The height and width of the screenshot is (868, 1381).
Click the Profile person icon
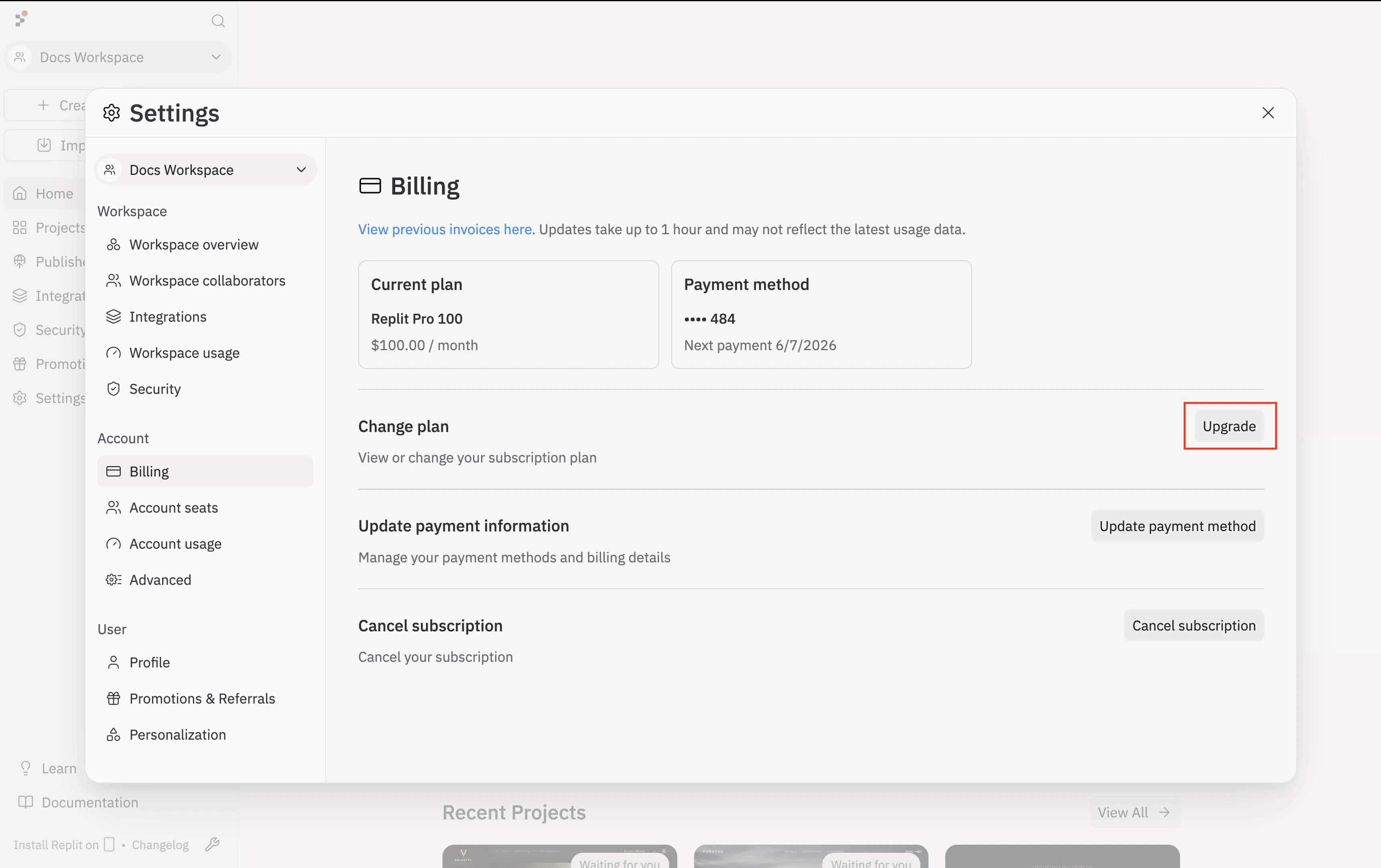(x=114, y=663)
